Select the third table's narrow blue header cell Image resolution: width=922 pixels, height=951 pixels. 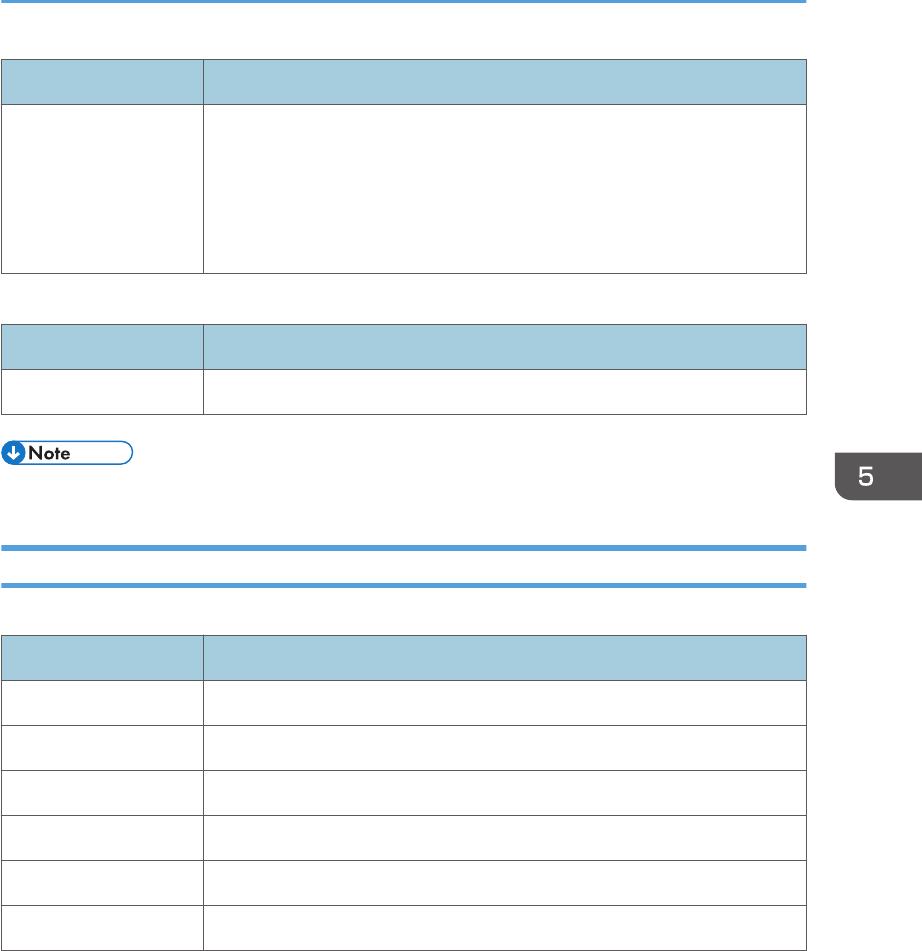102,658
